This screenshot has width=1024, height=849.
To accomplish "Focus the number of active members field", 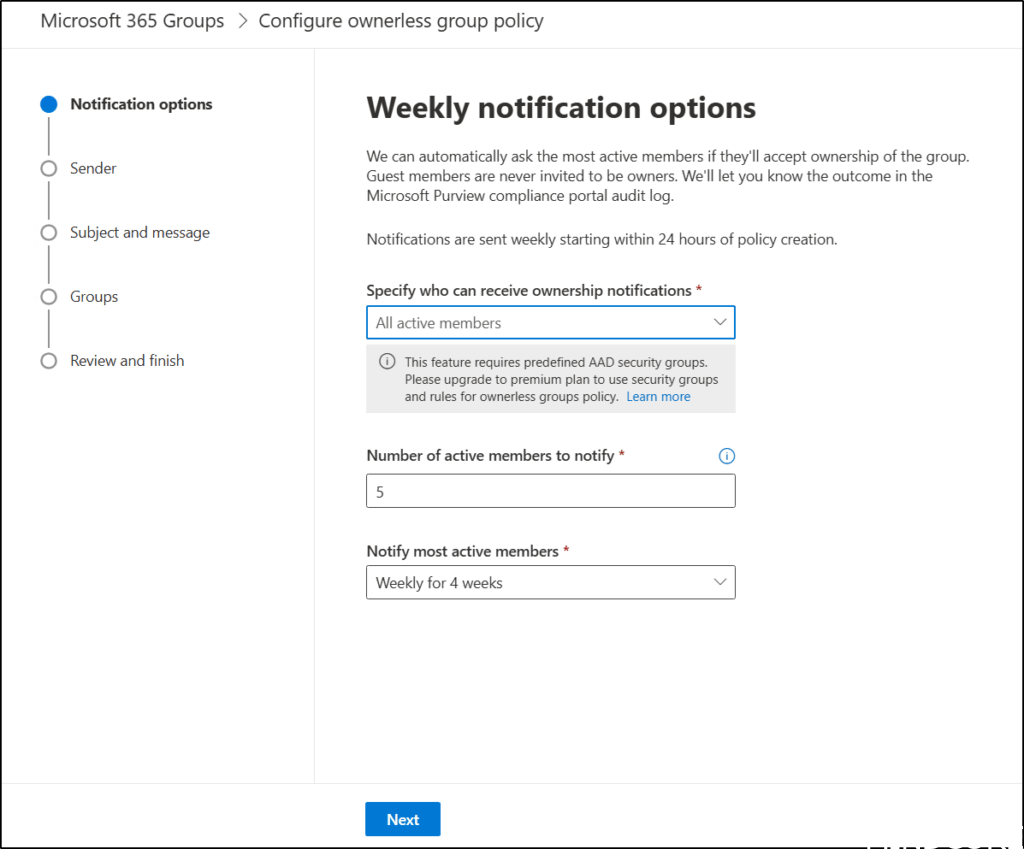I will (550, 491).
